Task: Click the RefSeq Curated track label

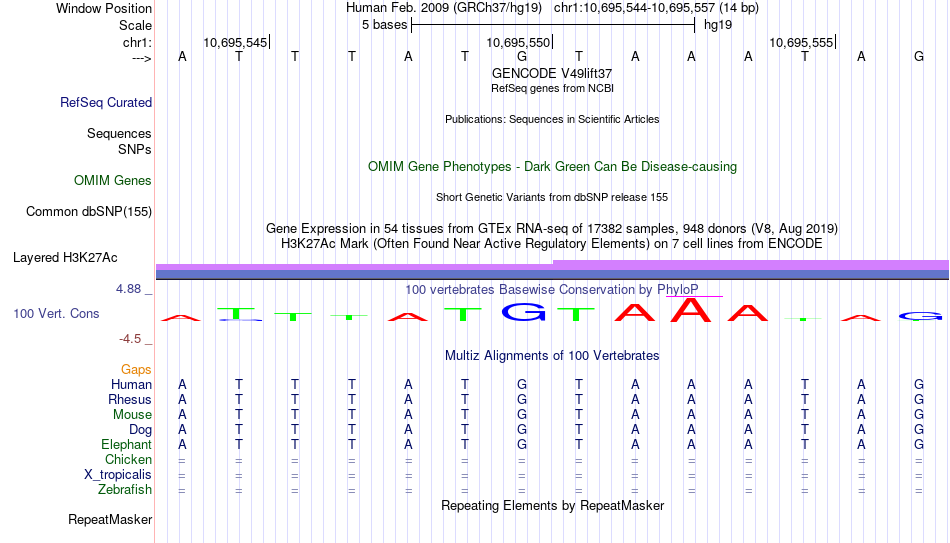Action: (x=105, y=102)
